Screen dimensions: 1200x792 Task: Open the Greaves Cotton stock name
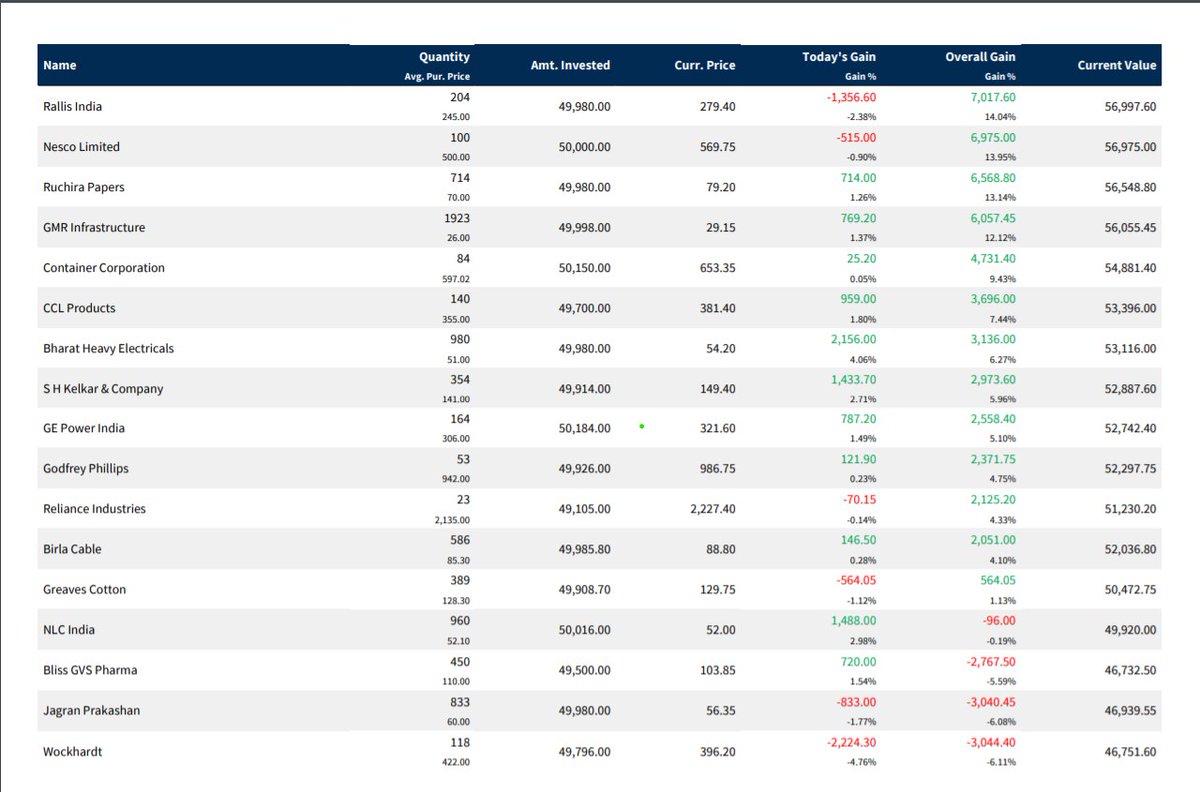point(85,589)
